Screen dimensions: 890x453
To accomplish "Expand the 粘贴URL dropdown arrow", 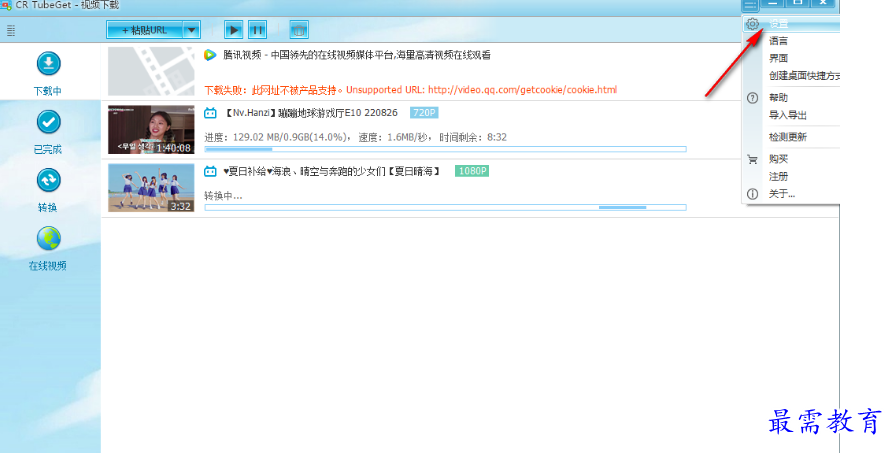I will click(x=192, y=30).
